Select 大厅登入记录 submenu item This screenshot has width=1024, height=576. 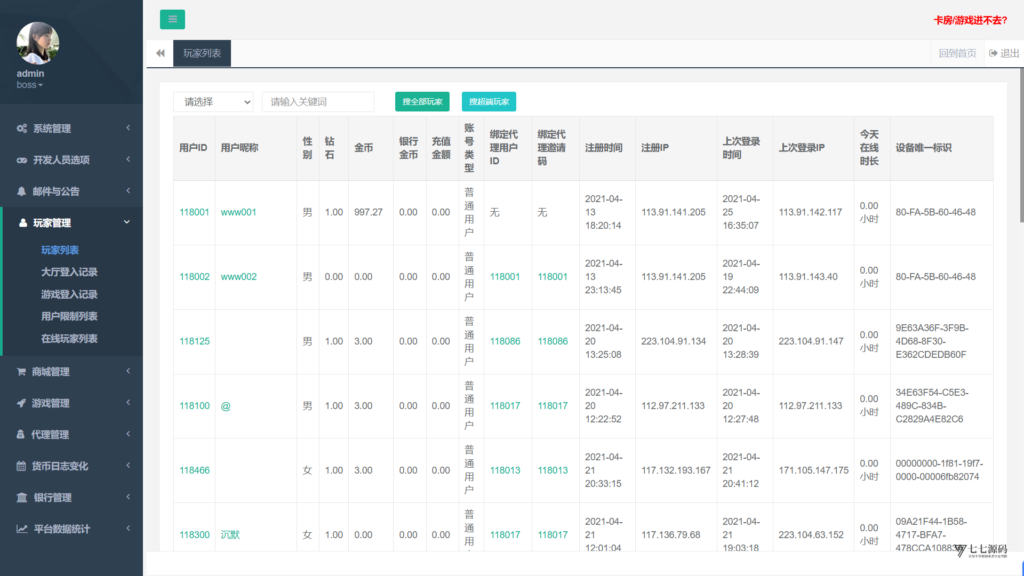69,272
